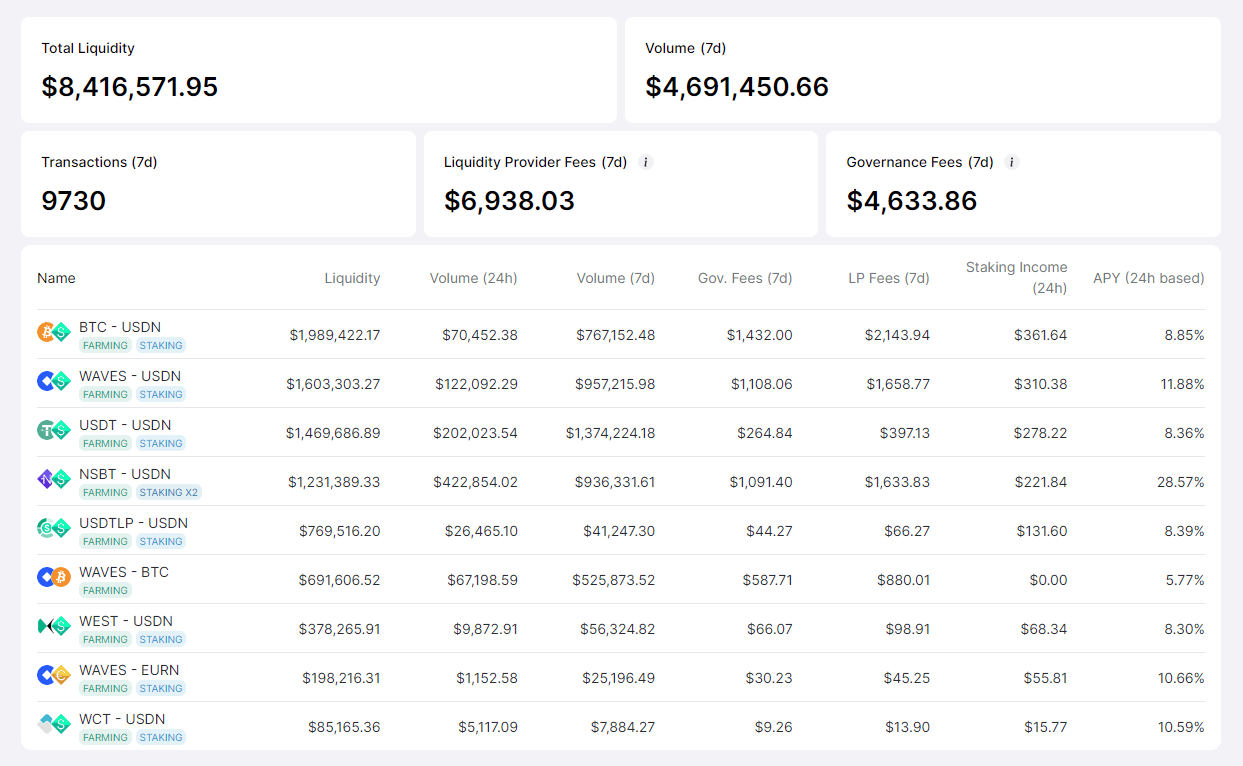
Task: Click Governance Fees value $4,633.86
Action: [912, 201]
